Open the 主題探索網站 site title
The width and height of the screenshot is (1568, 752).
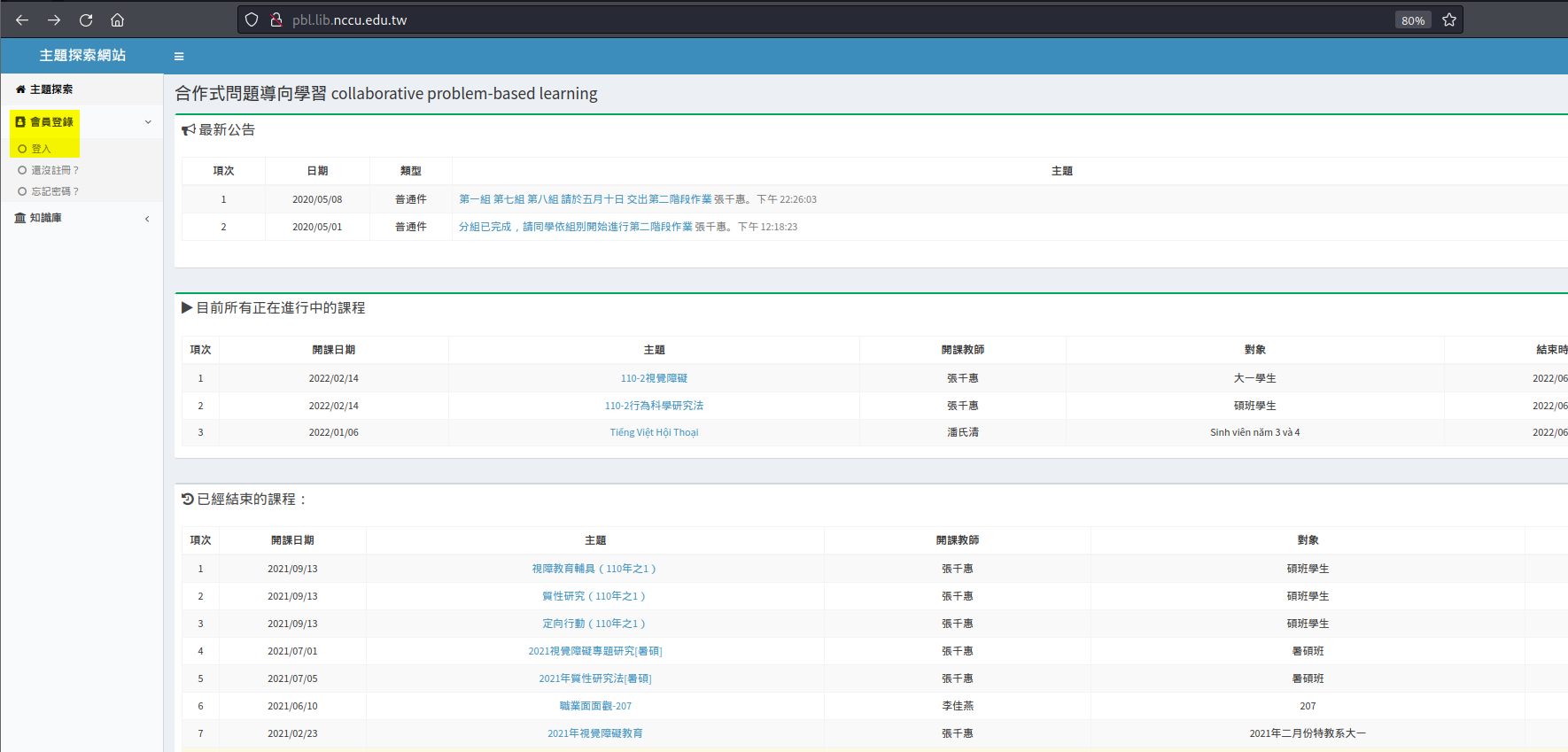tap(82, 55)
